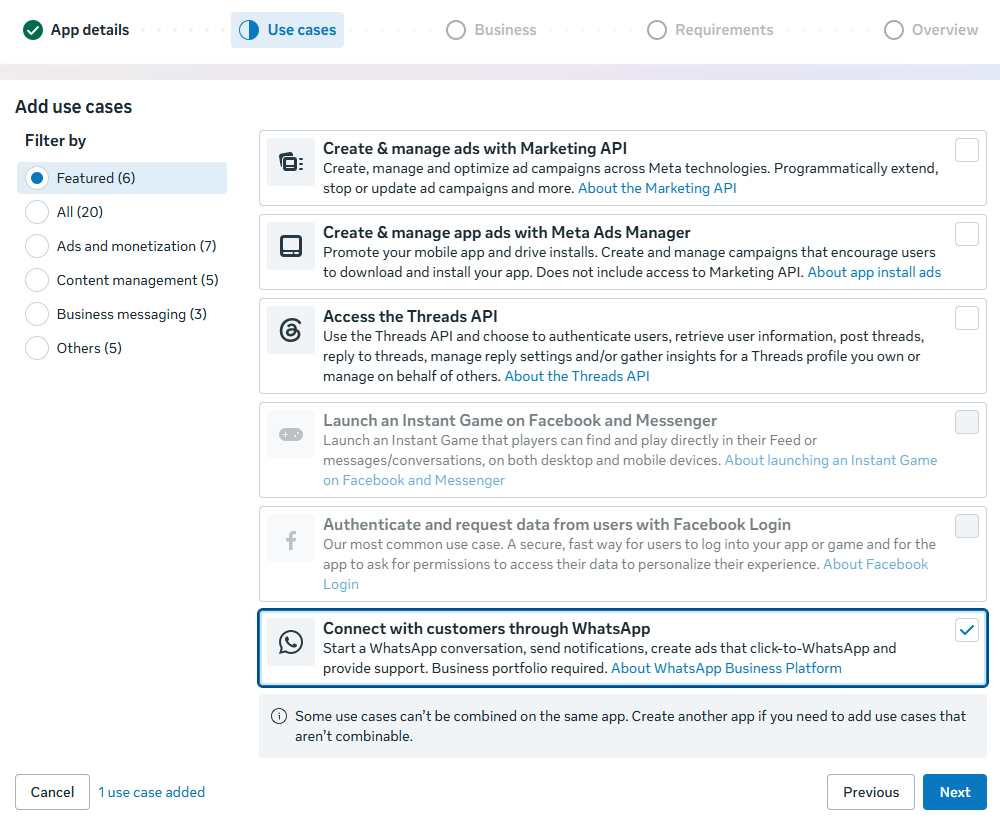Open the Use cases step
Viewport: 1000px width, 820px height.
287,30
